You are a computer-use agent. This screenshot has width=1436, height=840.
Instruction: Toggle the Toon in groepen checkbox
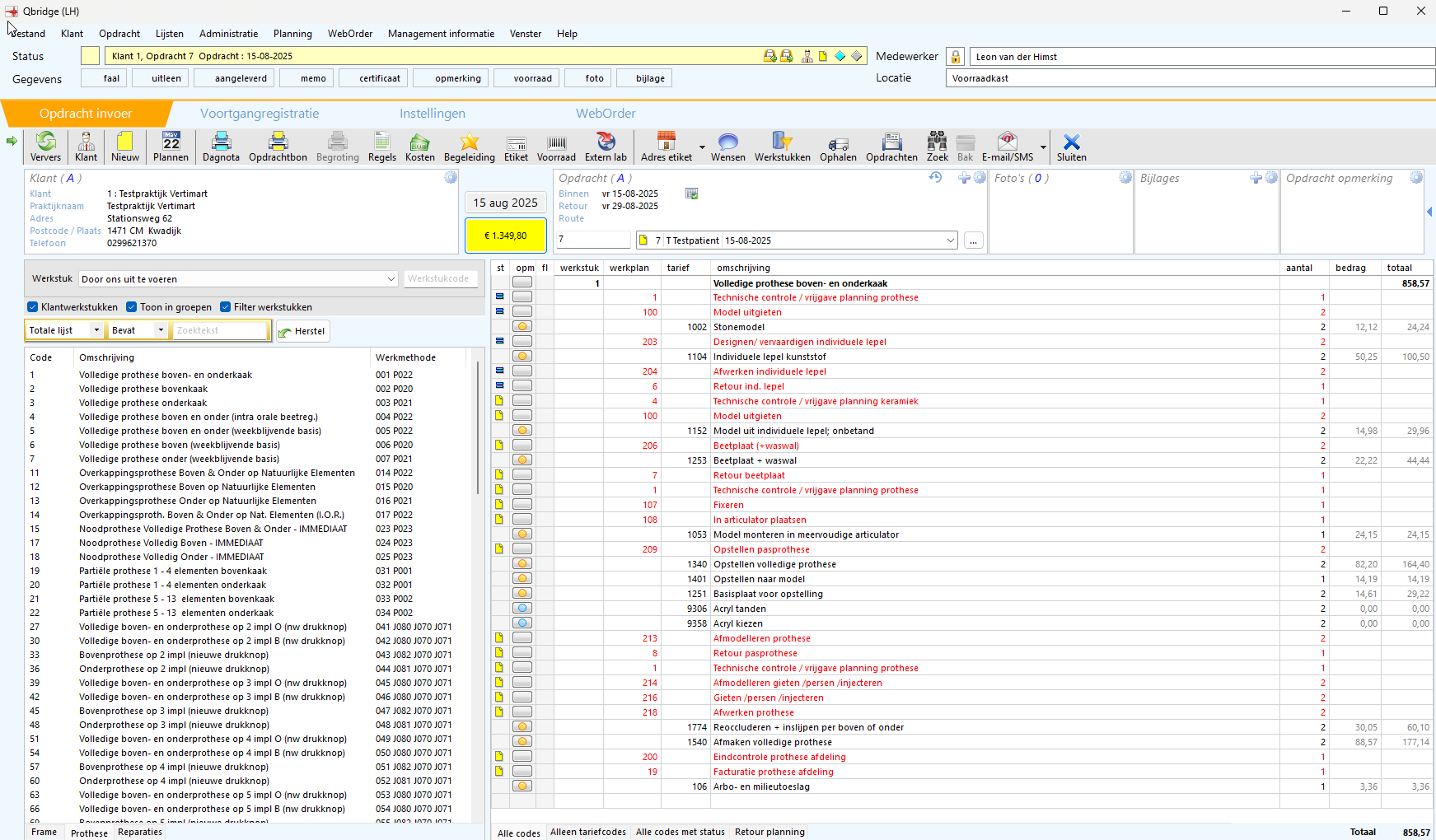pos(132,307)
